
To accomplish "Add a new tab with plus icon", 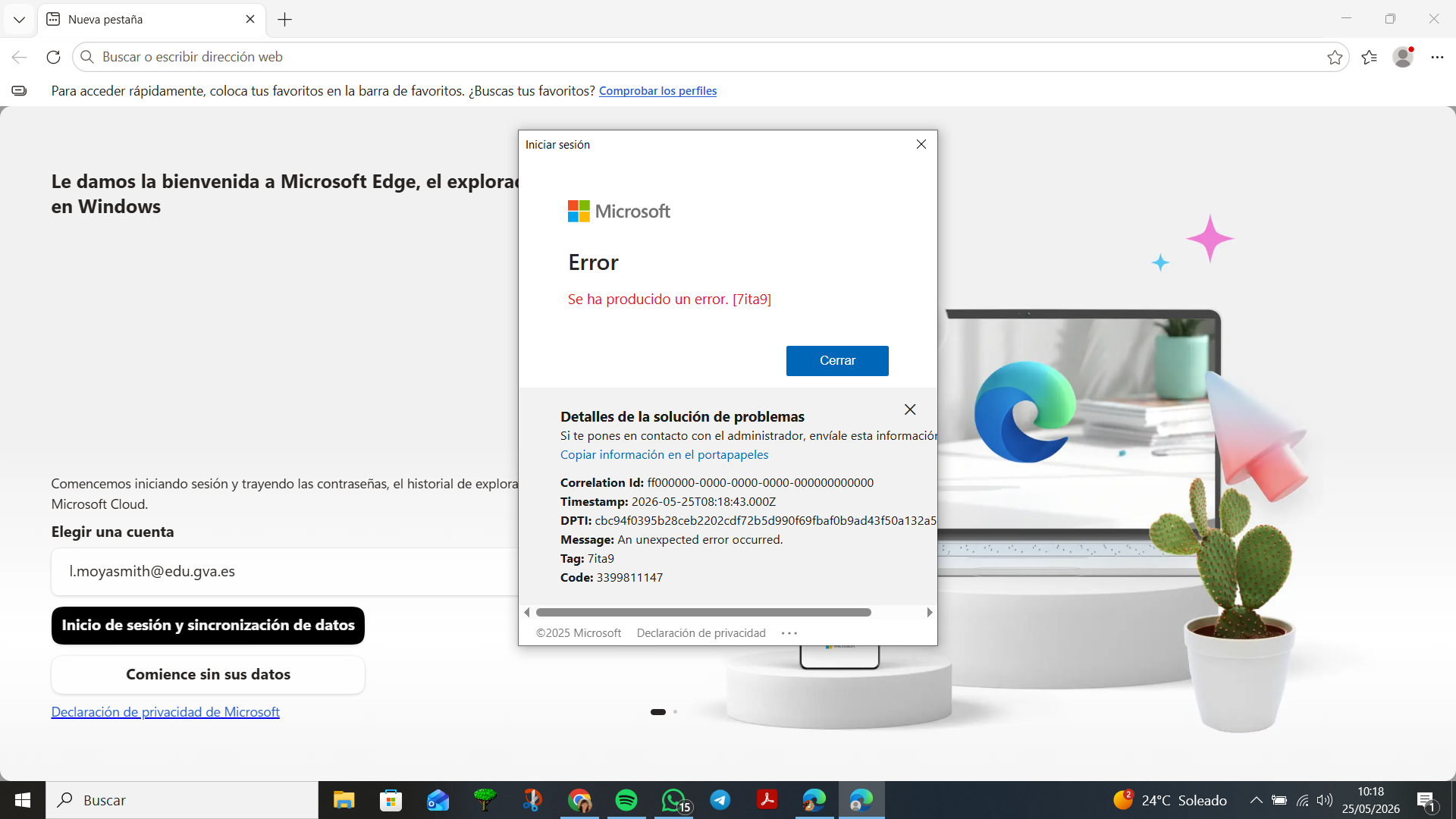I will click(x=285, y=20).
